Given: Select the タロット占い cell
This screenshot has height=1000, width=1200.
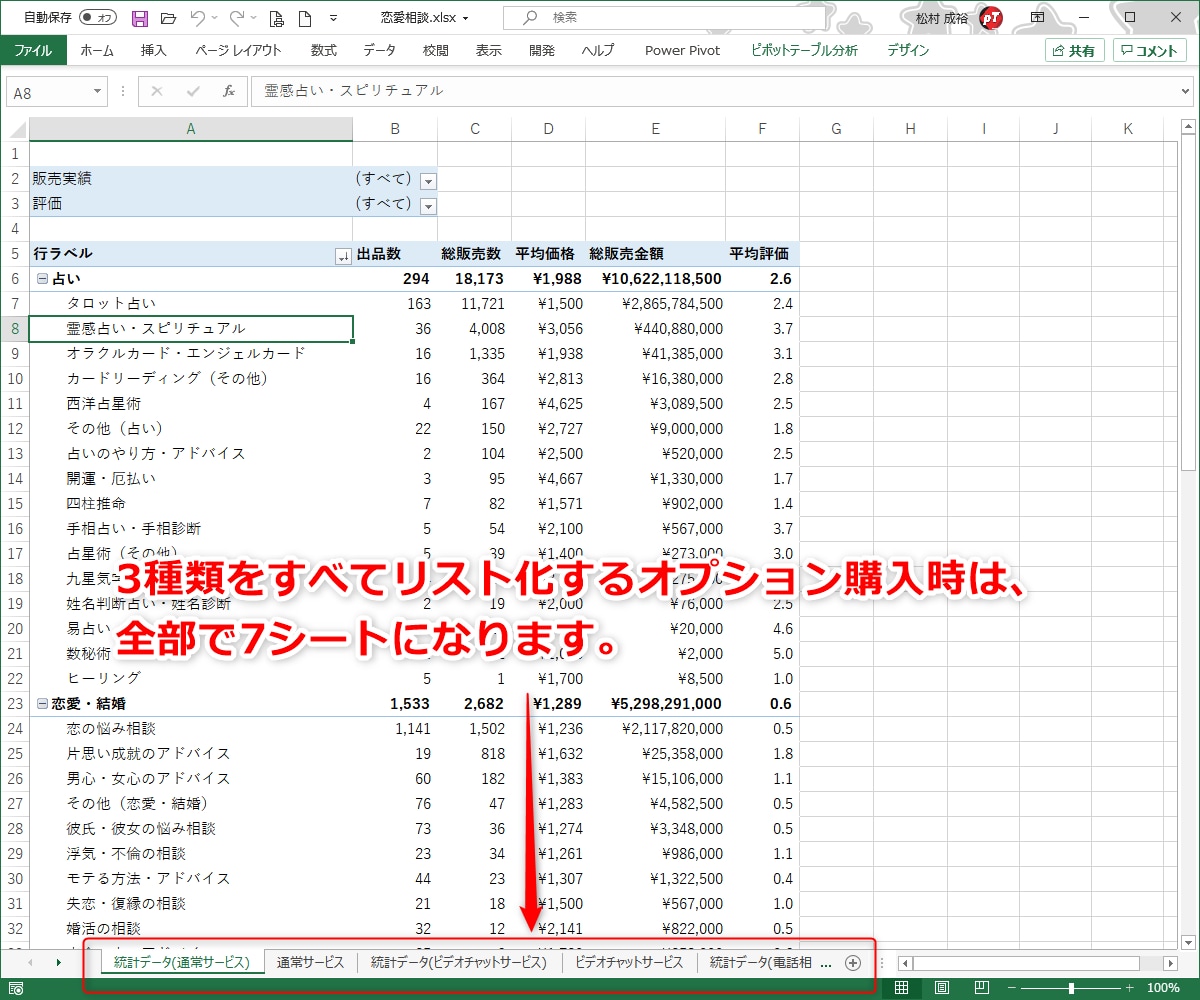Looking at the screenshot, I should [x=191, y=303].
